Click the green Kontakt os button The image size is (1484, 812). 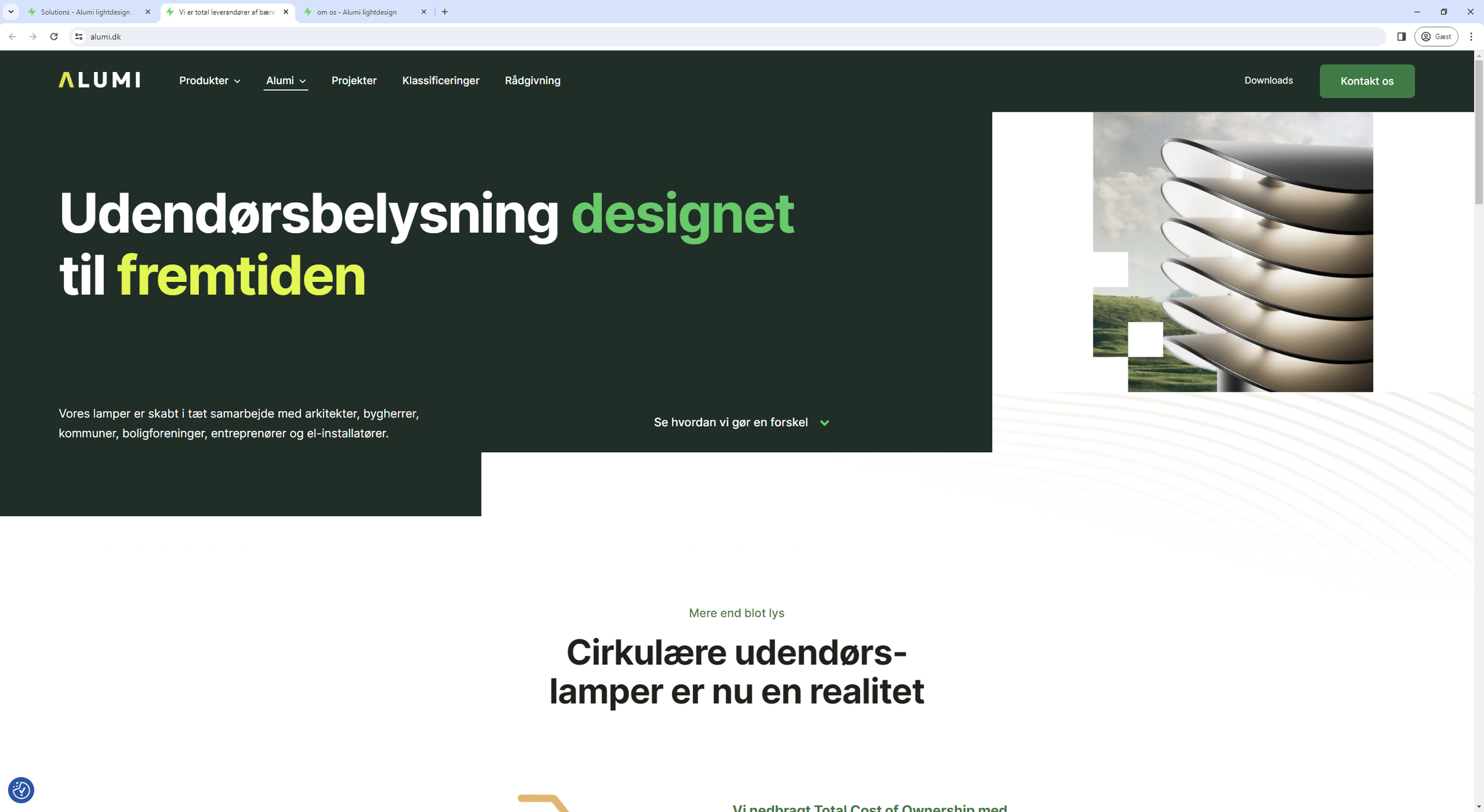click(1367, 81)
